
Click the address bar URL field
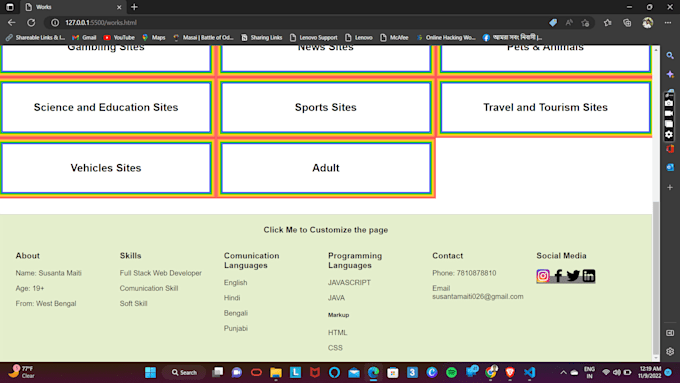click(x=295, y=23)
